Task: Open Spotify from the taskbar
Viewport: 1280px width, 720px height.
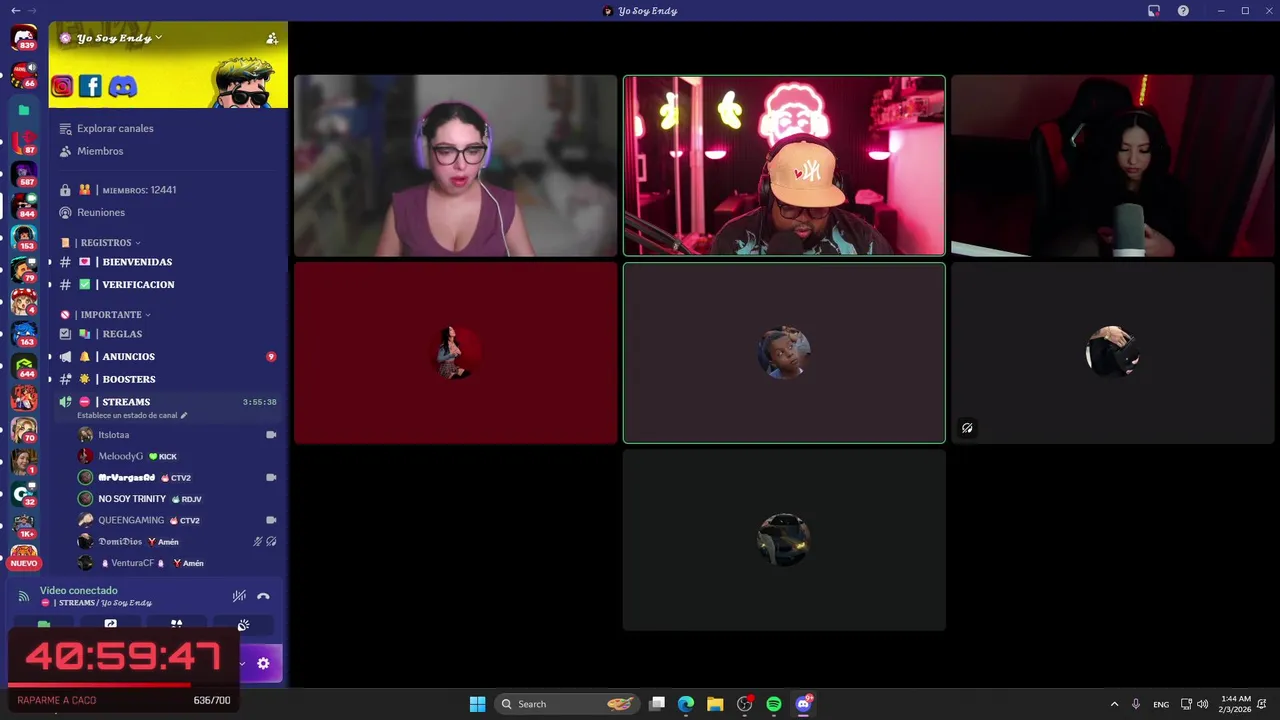Action: tap(773, 704)
